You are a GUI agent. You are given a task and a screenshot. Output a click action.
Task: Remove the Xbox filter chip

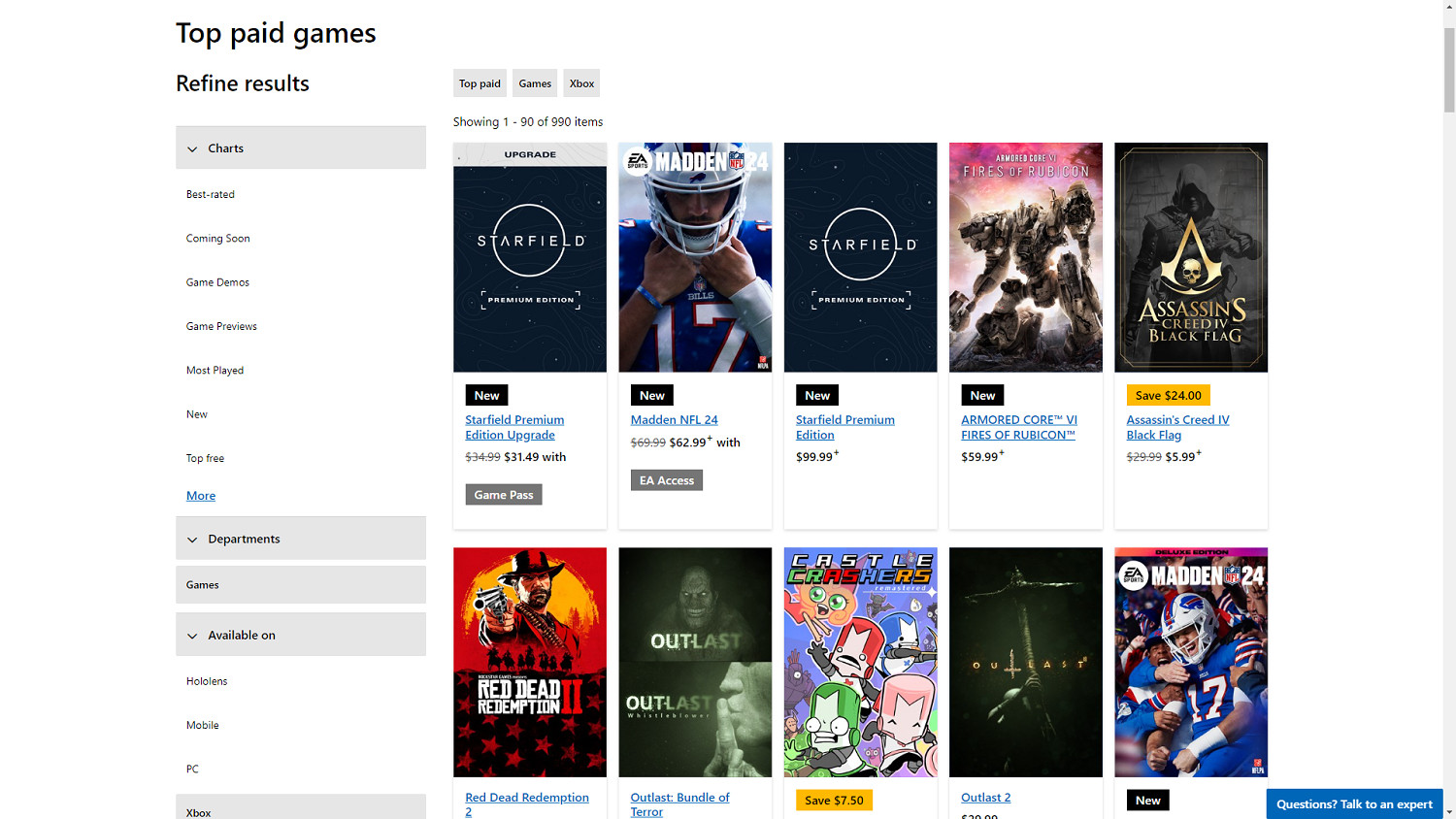581,82
